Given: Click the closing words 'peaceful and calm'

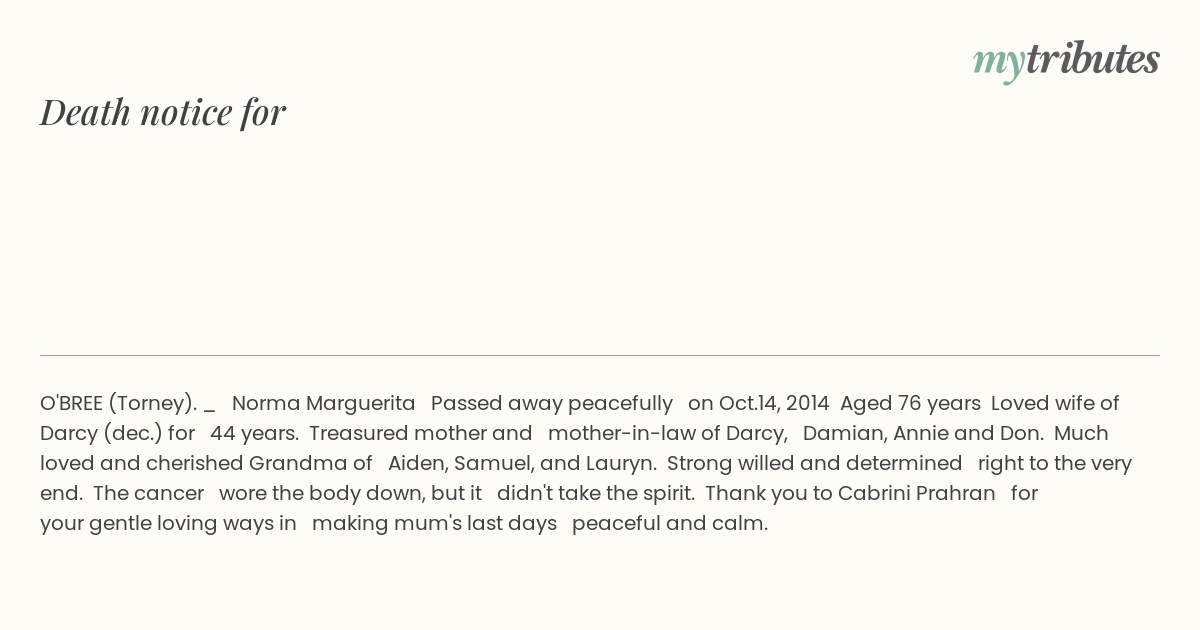Looking at the screenshot, I should pyautogui.click(x=670, y=524).
